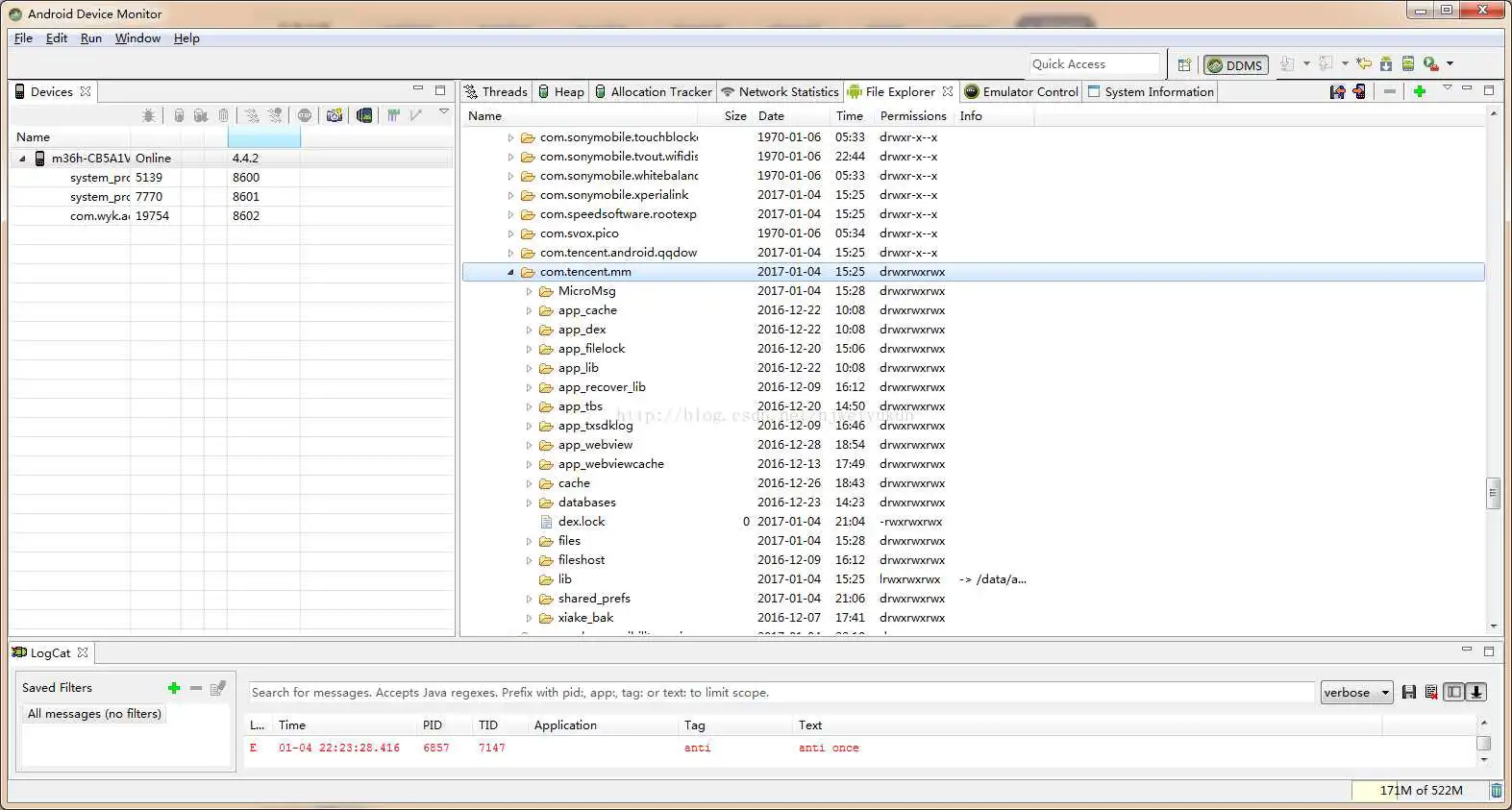The width and height of the screenshot is (1512, 810).
Task: Click the Clear Log icon in LogCat
Action: click(x=1431, y=692)
